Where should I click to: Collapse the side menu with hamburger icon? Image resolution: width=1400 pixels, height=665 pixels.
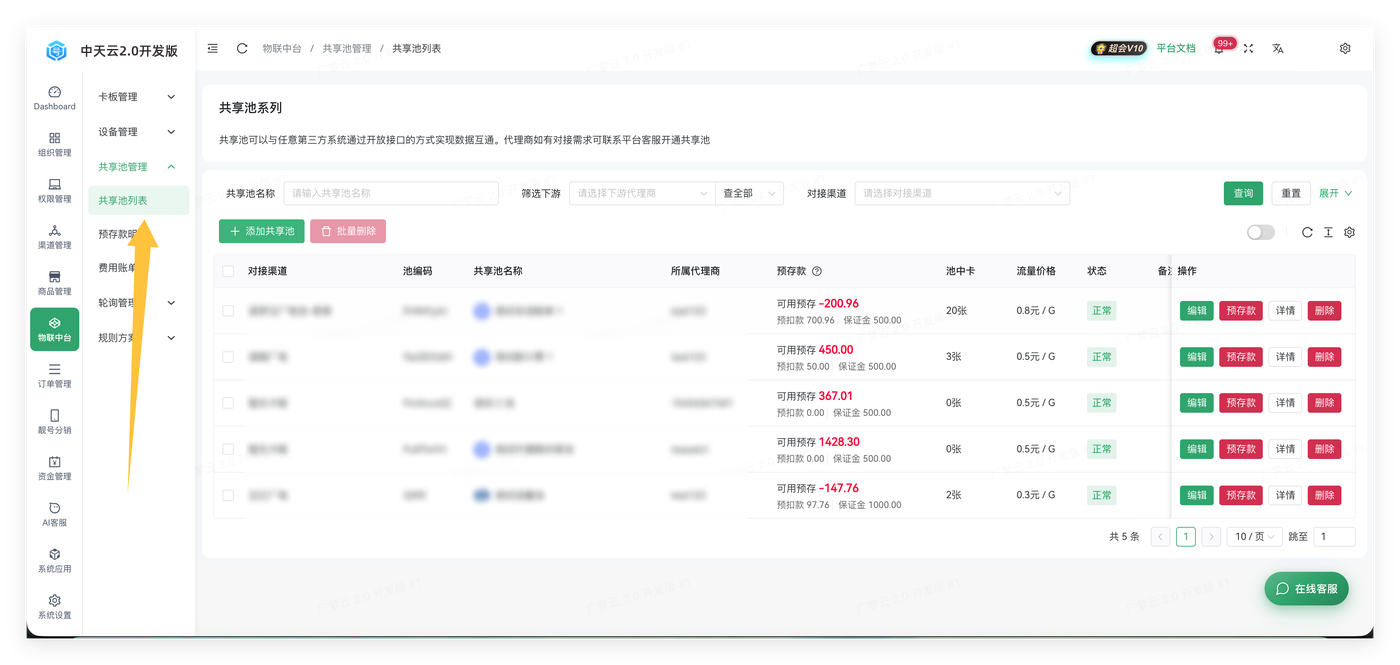213,48
